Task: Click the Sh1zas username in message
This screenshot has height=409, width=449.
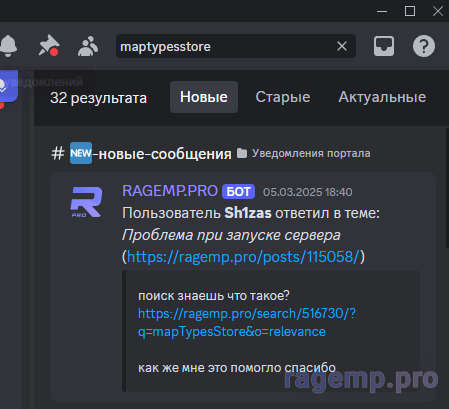Action: pos(248,213)
